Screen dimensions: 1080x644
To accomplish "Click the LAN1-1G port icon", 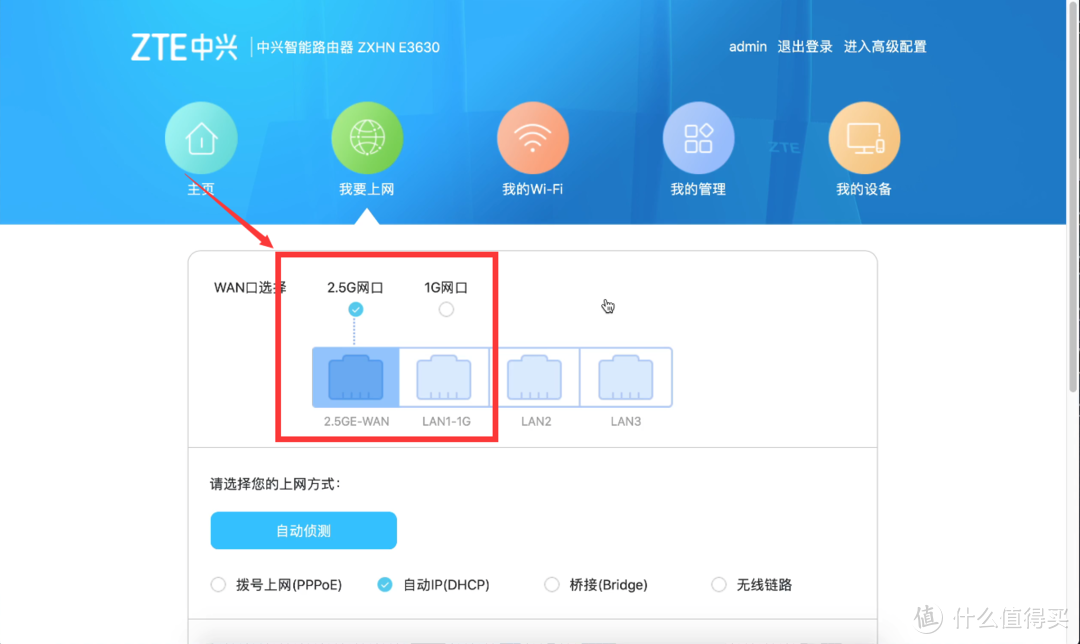I will (x=445, y=377).
